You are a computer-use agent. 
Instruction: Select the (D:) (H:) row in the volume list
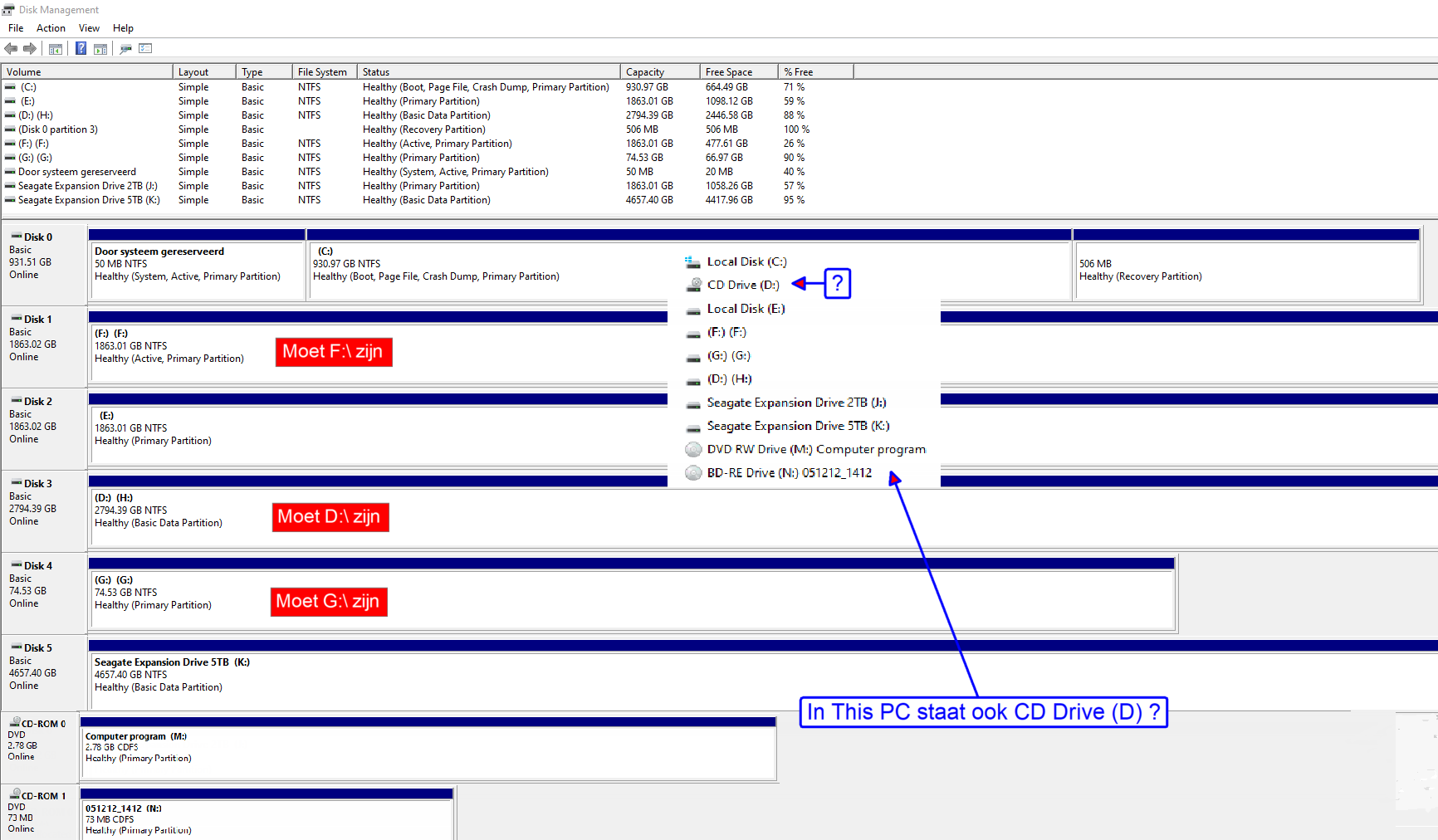[428, 115]
